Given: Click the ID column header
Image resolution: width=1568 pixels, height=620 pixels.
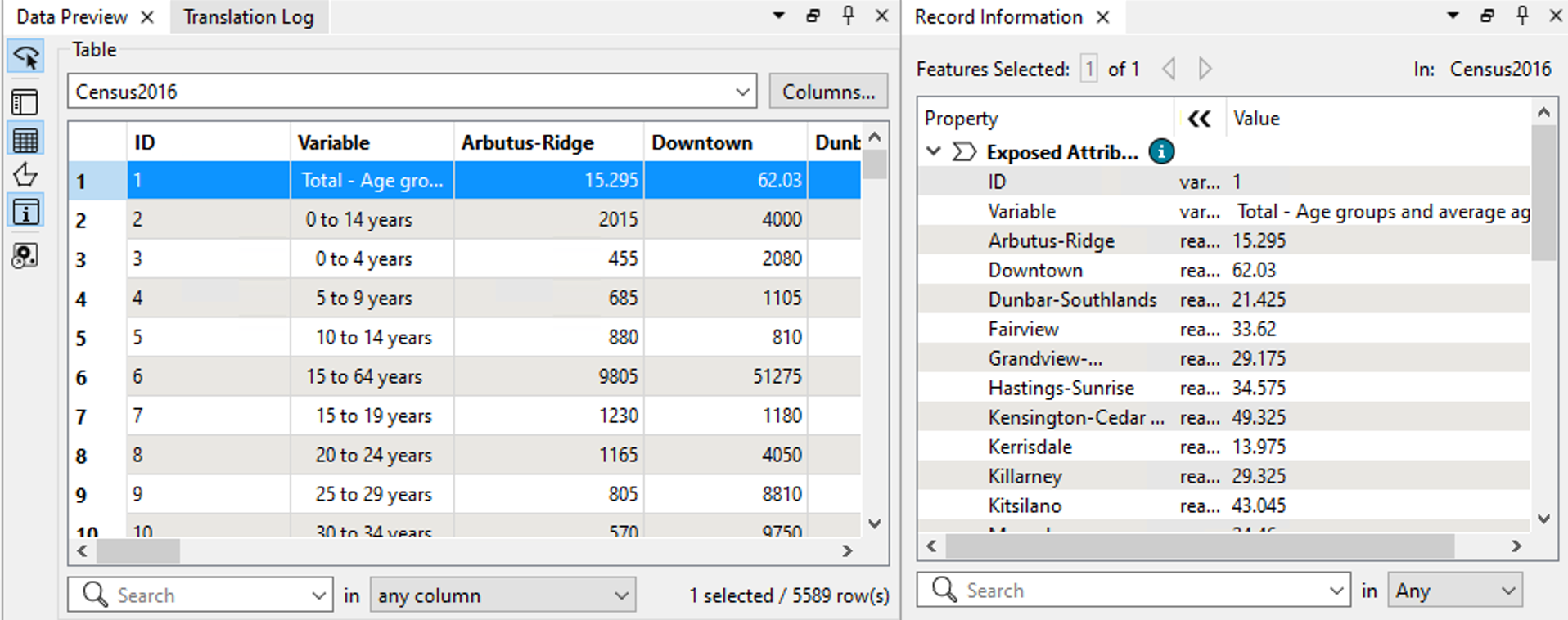Looking at the screenshot, I should (209, 142).
